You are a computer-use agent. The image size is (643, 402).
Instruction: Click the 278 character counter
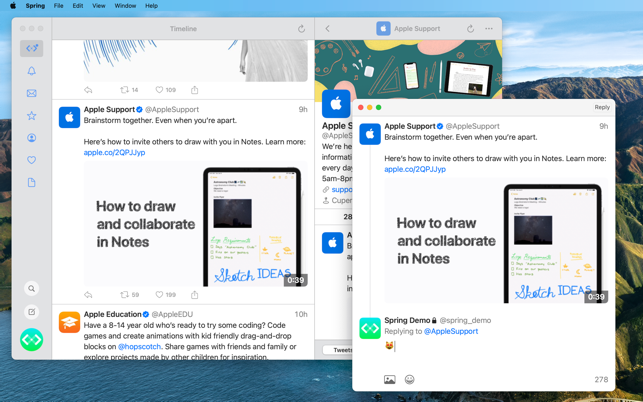tap(601, 379)
